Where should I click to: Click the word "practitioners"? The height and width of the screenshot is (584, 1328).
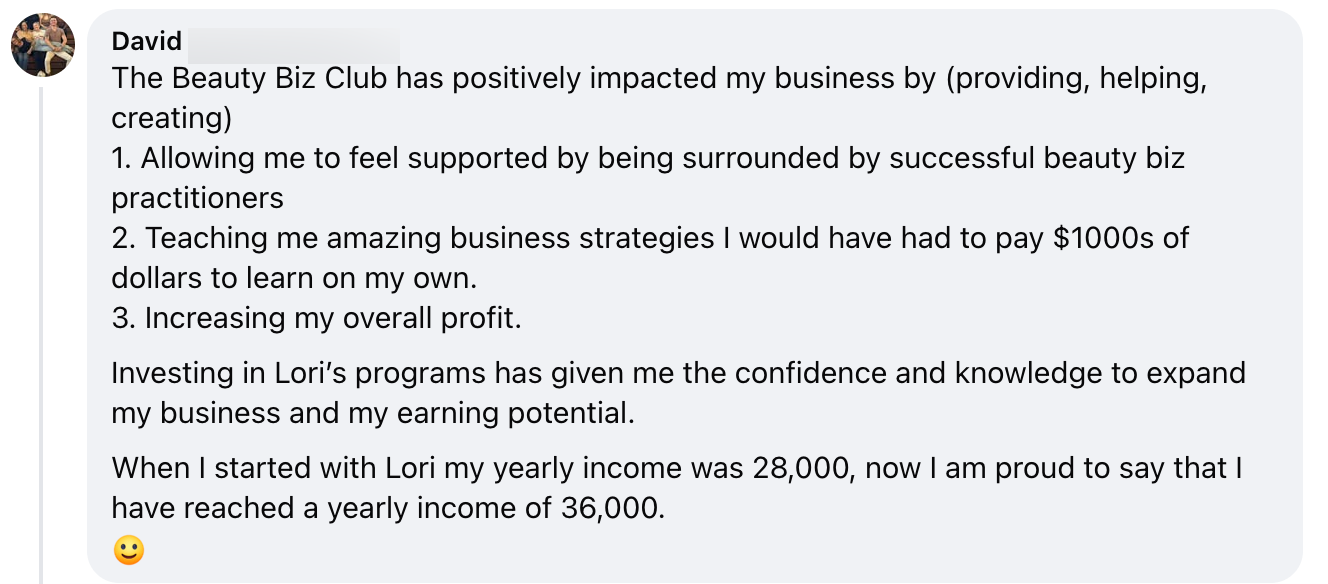click(x=197, y=198)
